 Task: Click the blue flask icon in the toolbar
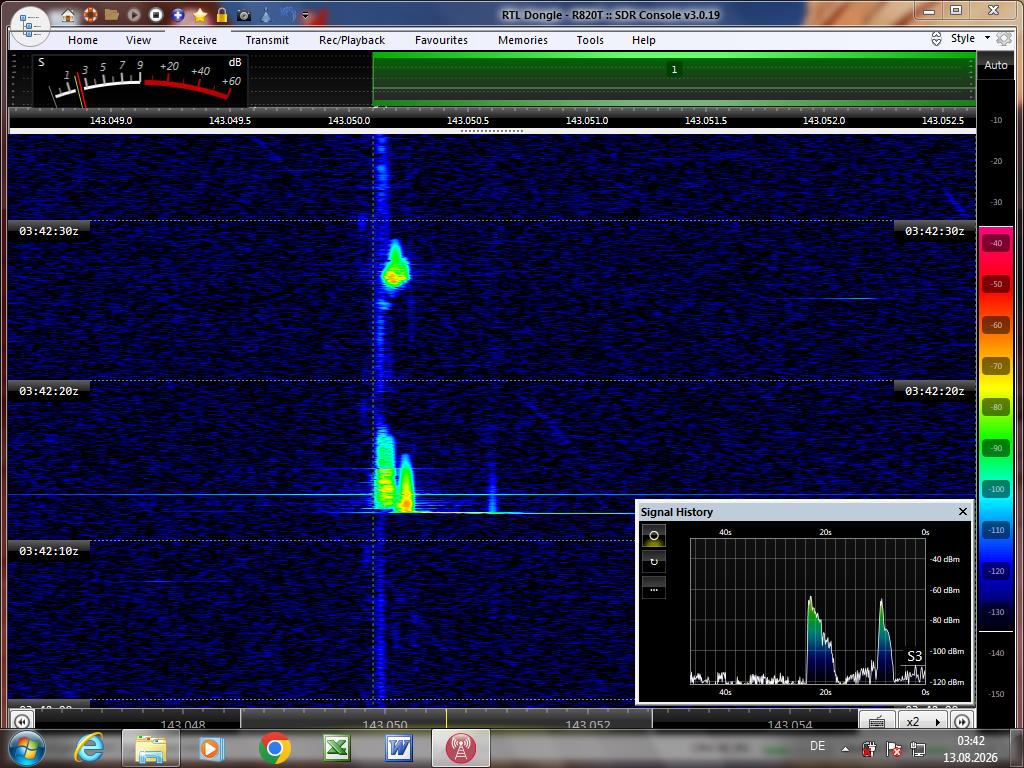coord(266,14)
